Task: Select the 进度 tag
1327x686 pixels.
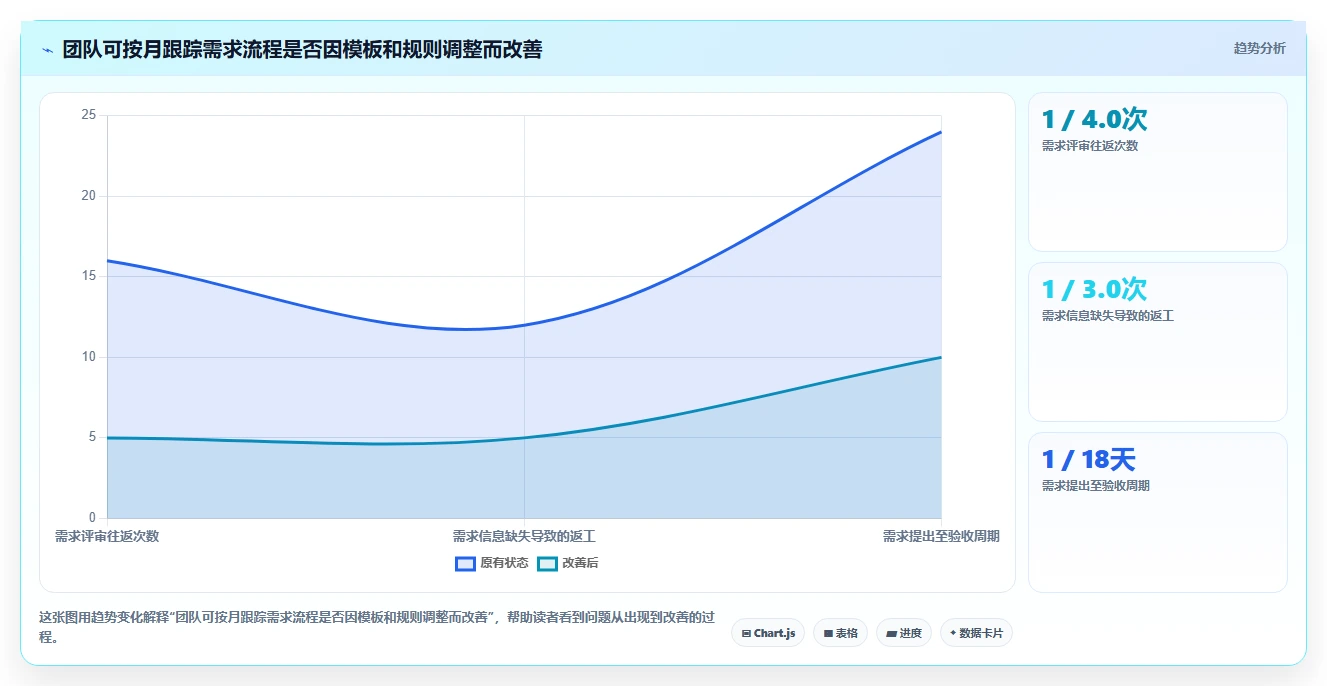Action: click(x=903, y=633)
